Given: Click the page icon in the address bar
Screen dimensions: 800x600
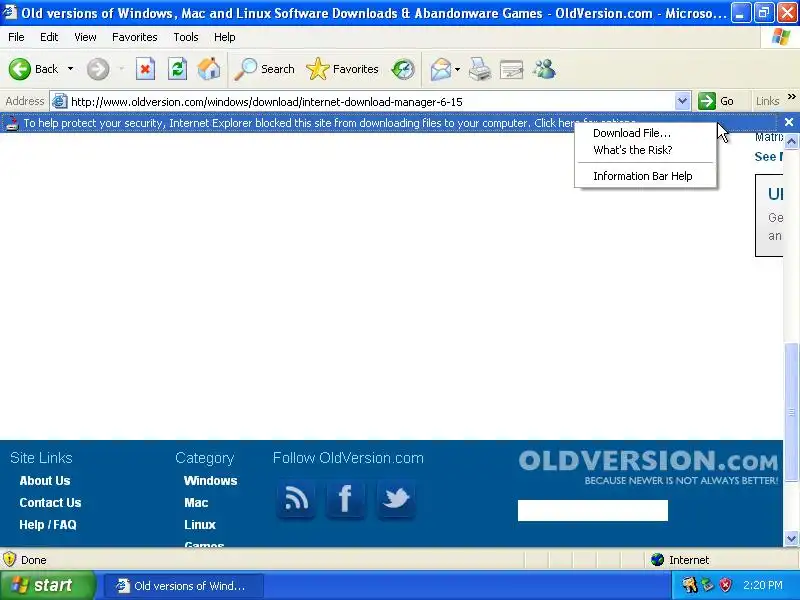Looking at the screenshot, I should [60, 101].
